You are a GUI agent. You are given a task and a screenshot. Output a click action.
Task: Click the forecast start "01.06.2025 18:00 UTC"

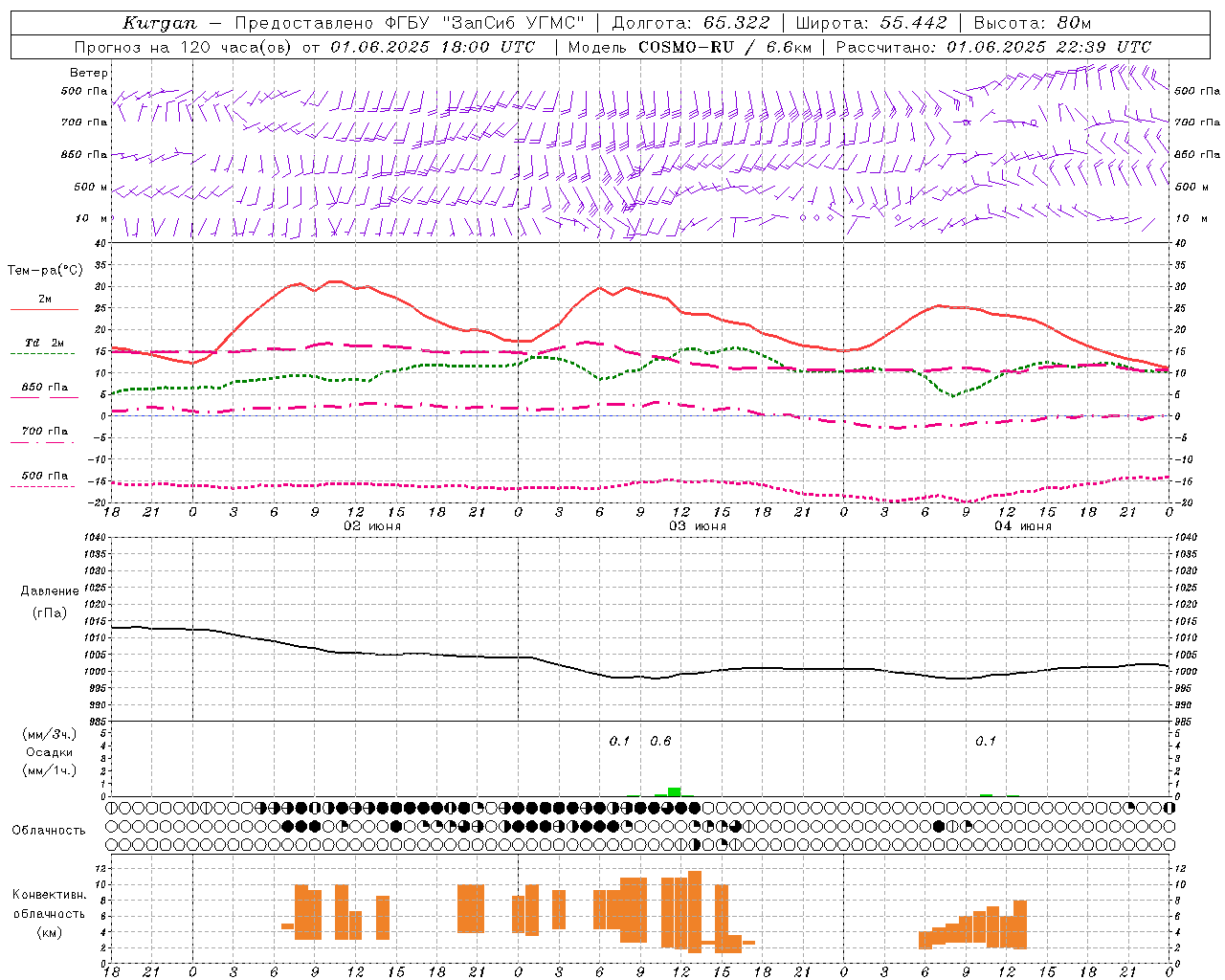(433, 47)
